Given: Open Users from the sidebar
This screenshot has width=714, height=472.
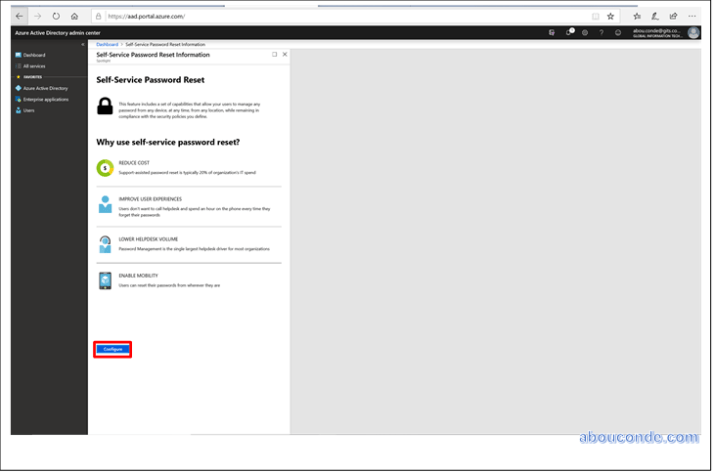Looking at the screenshot, I should 29,110.
